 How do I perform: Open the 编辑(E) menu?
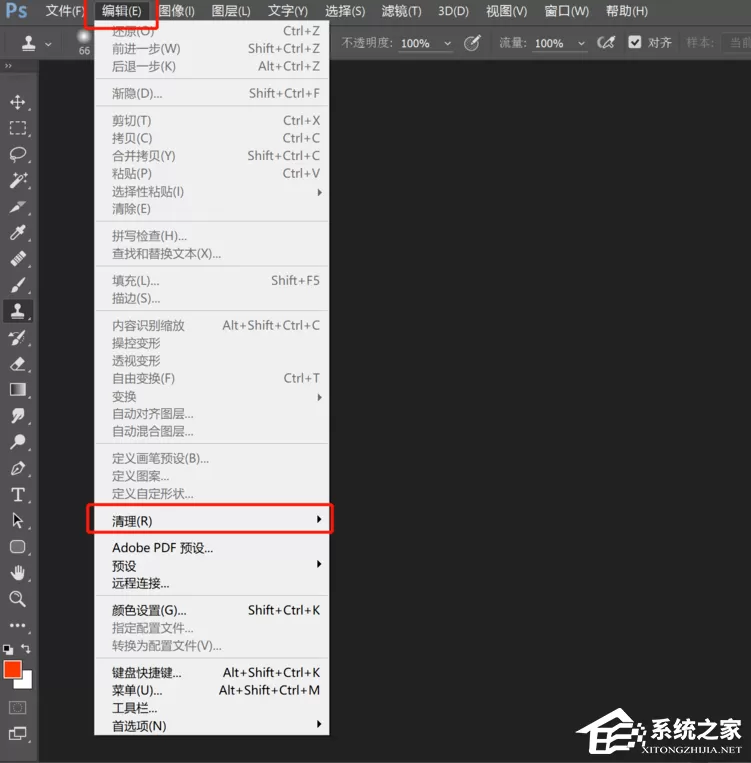[122, 11]
